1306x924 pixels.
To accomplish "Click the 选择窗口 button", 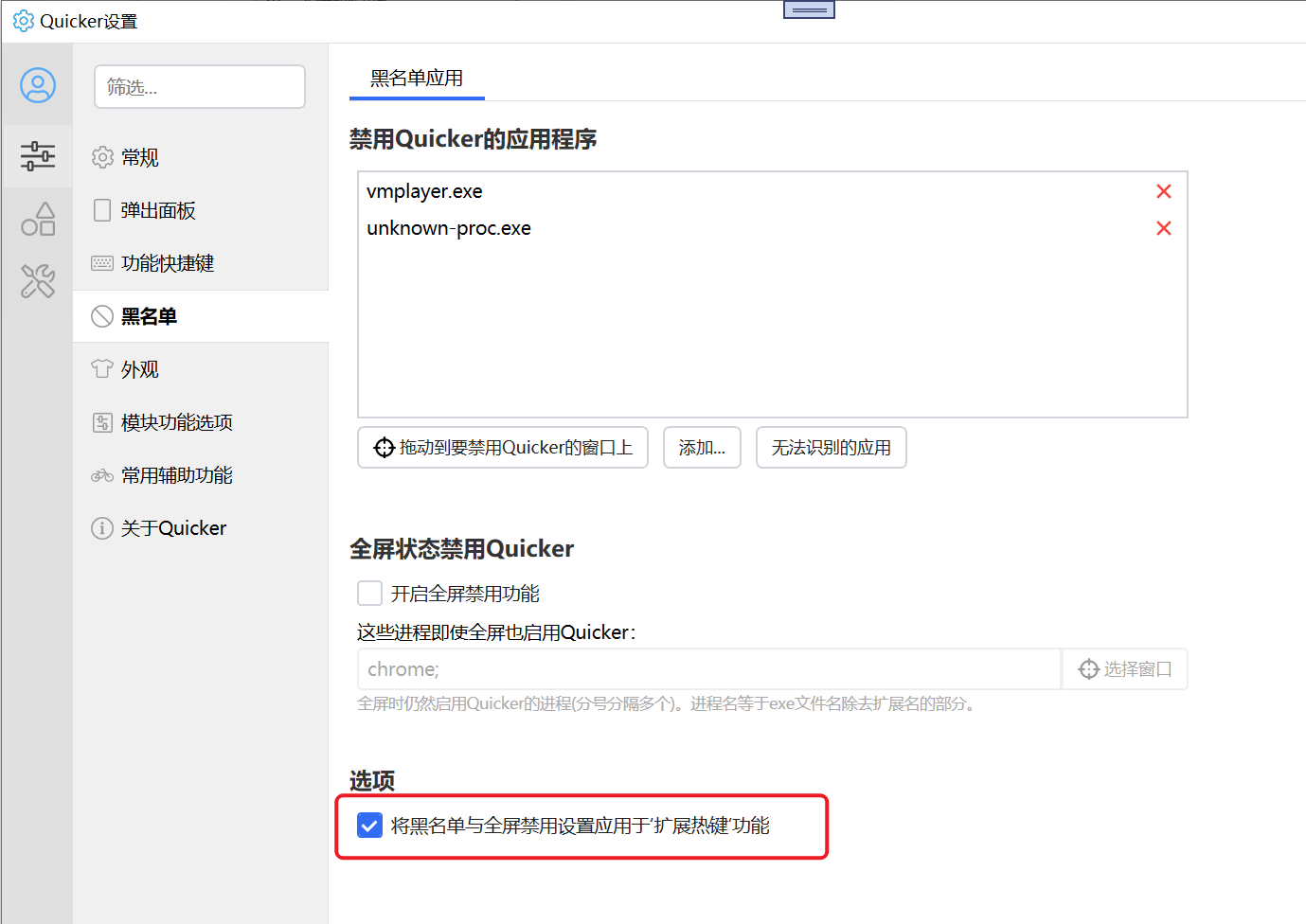I will click(x=1125, y=669).
